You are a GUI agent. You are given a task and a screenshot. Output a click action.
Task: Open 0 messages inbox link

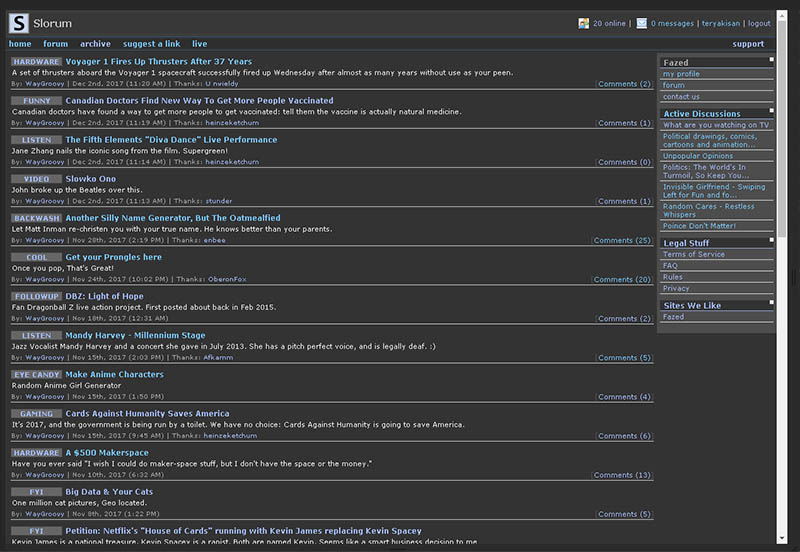[x=672, y=23]
